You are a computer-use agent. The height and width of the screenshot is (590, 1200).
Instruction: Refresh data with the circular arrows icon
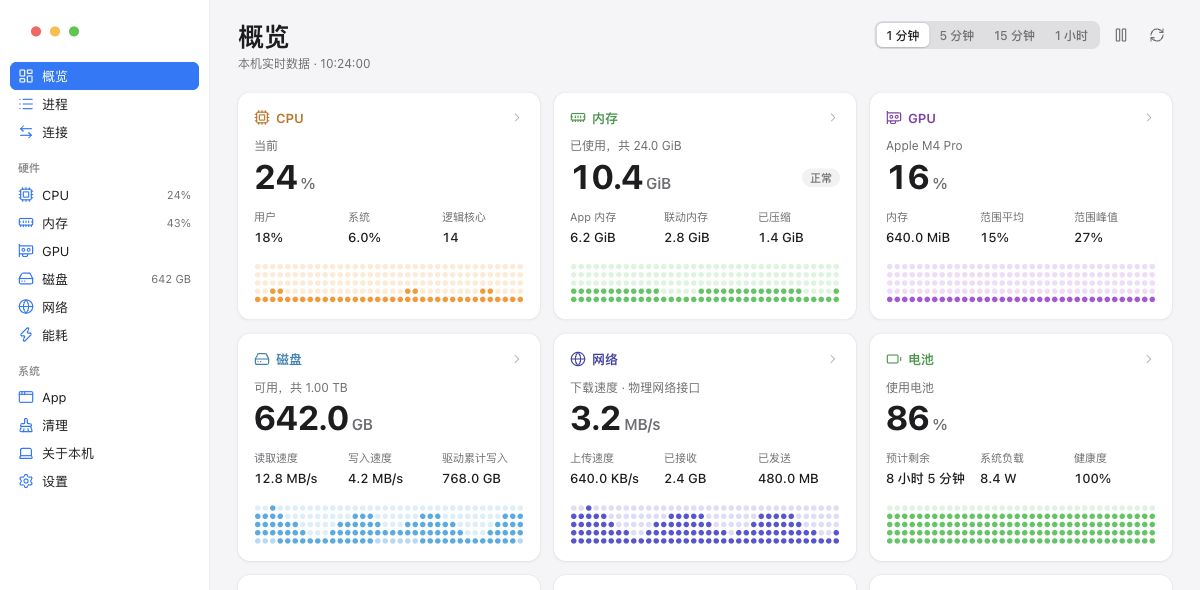1157,35
